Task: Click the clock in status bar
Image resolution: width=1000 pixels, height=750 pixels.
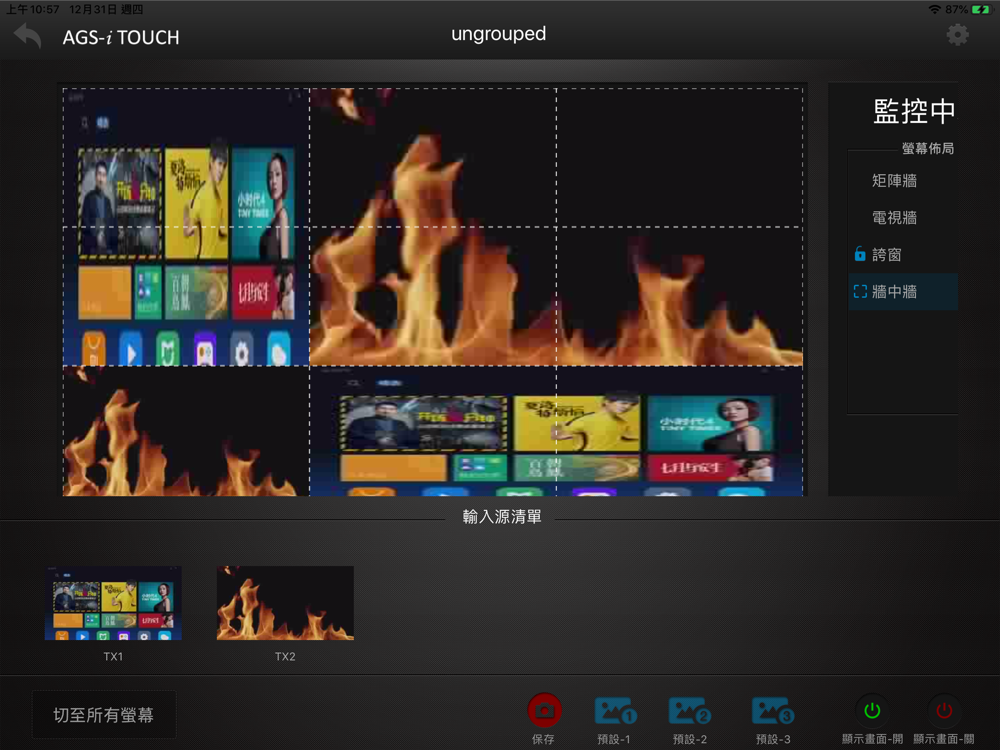Action: pos(33,9)
